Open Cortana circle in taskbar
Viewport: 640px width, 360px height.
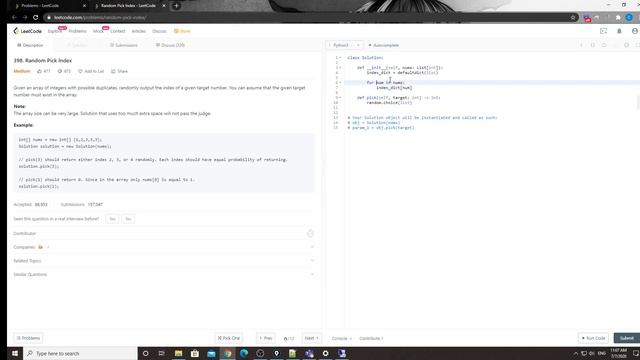coord(145,353)
